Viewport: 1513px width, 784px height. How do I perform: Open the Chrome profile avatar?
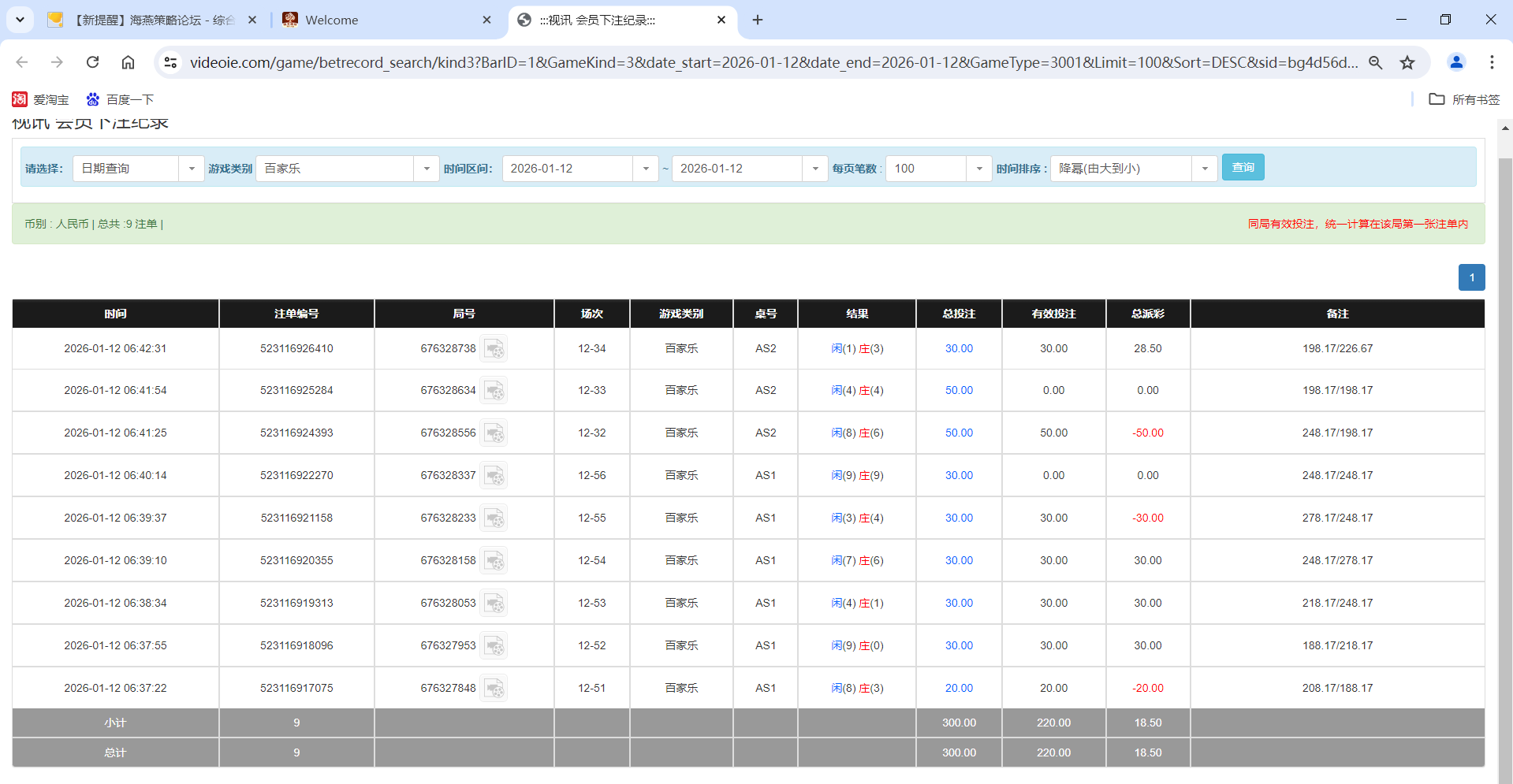[x=1455, y=62]
